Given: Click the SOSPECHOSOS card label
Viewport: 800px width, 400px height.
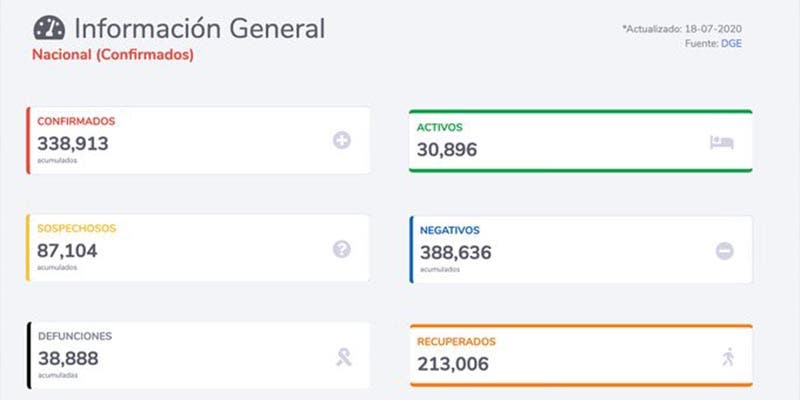Looking at the screenshot, I should pos(77,229).
